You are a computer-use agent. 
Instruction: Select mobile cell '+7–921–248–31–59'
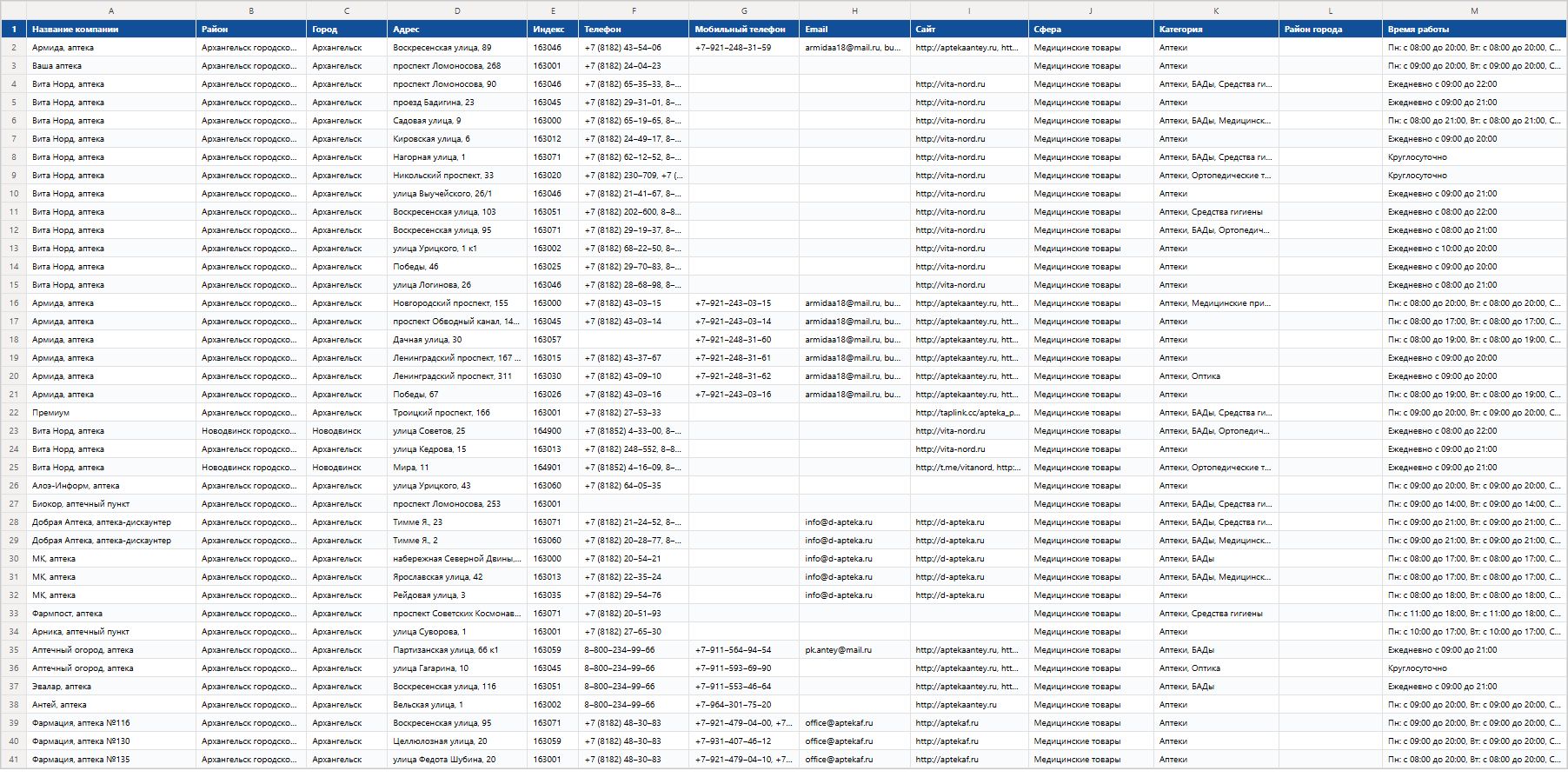744,48
